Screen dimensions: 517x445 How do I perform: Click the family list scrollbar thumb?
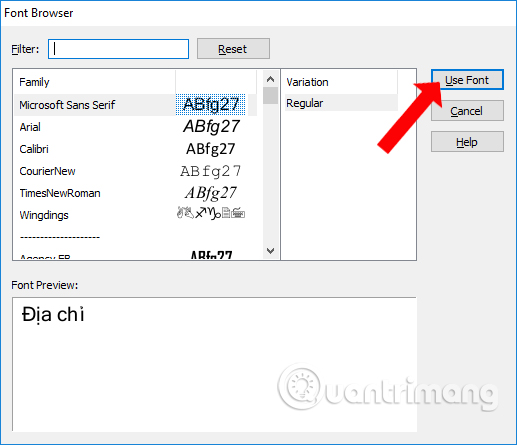[x=270, y=95]
